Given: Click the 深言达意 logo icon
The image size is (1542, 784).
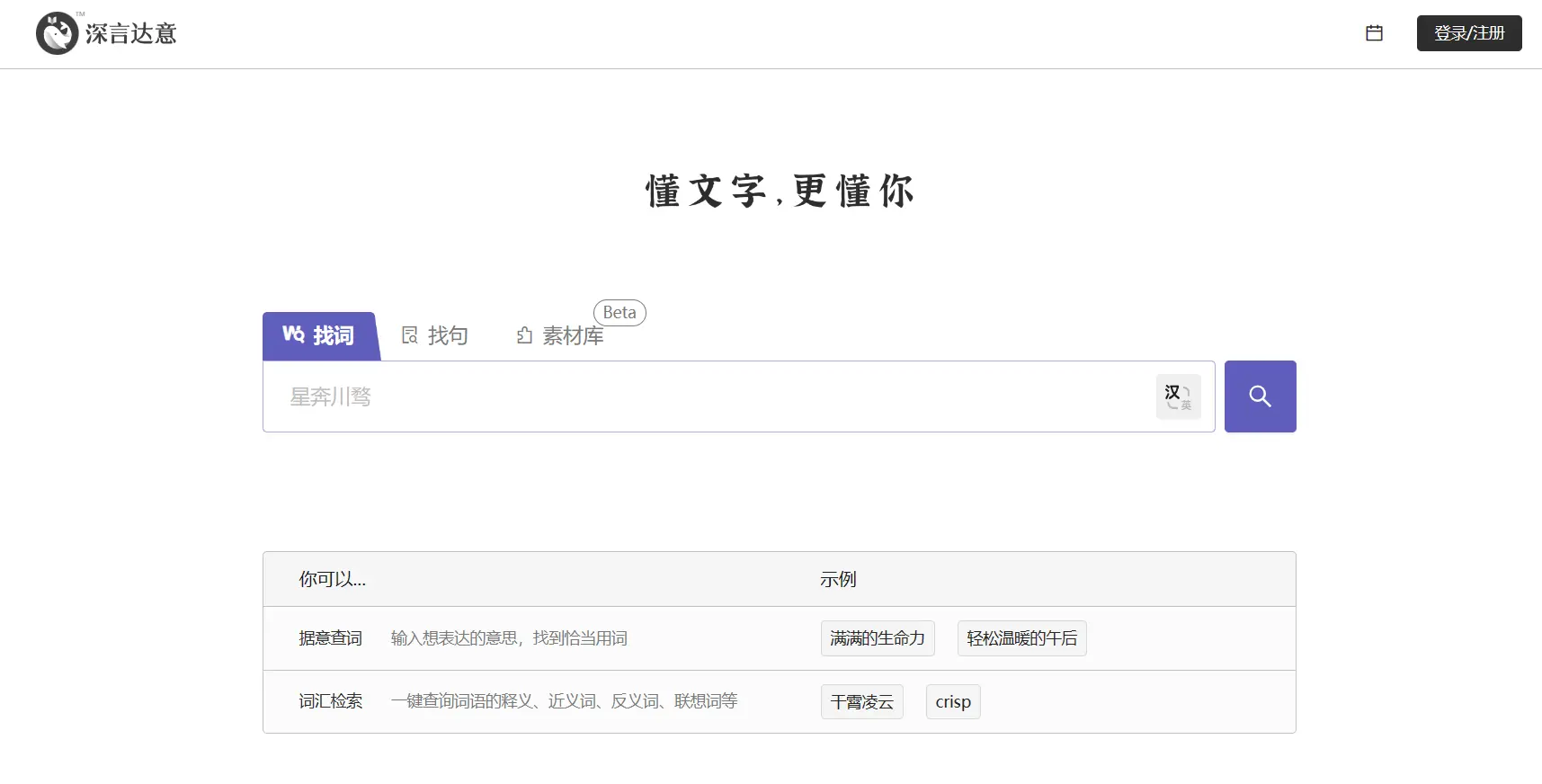Looking at the screenshot, I should 58,33.
